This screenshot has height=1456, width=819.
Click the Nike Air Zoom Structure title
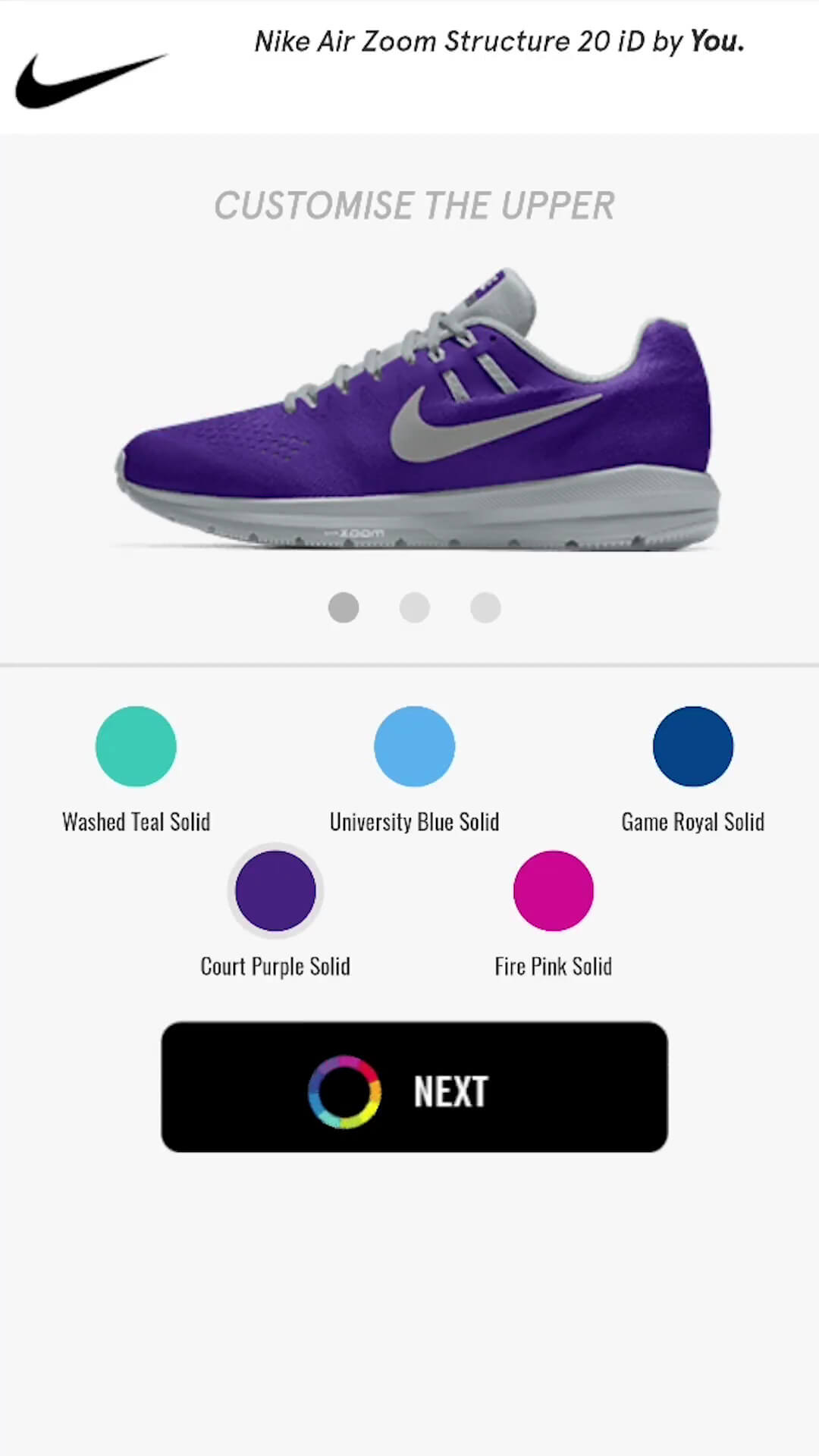499,42
